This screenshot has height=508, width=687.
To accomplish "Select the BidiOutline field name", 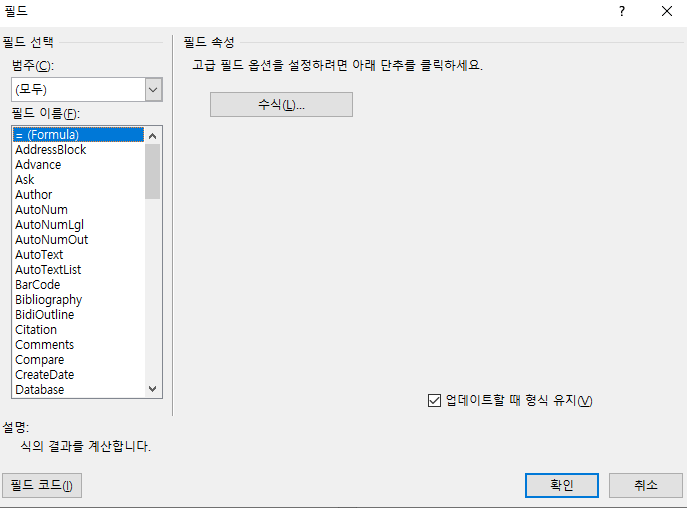I will [x=44, y=315].
